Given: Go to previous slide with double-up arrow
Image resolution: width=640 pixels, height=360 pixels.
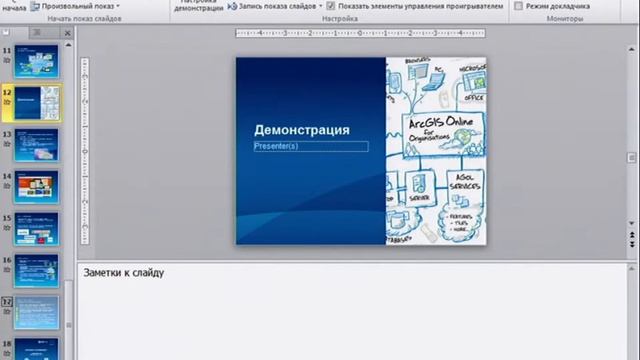Looking at the screenshot, I should [631, 235].
